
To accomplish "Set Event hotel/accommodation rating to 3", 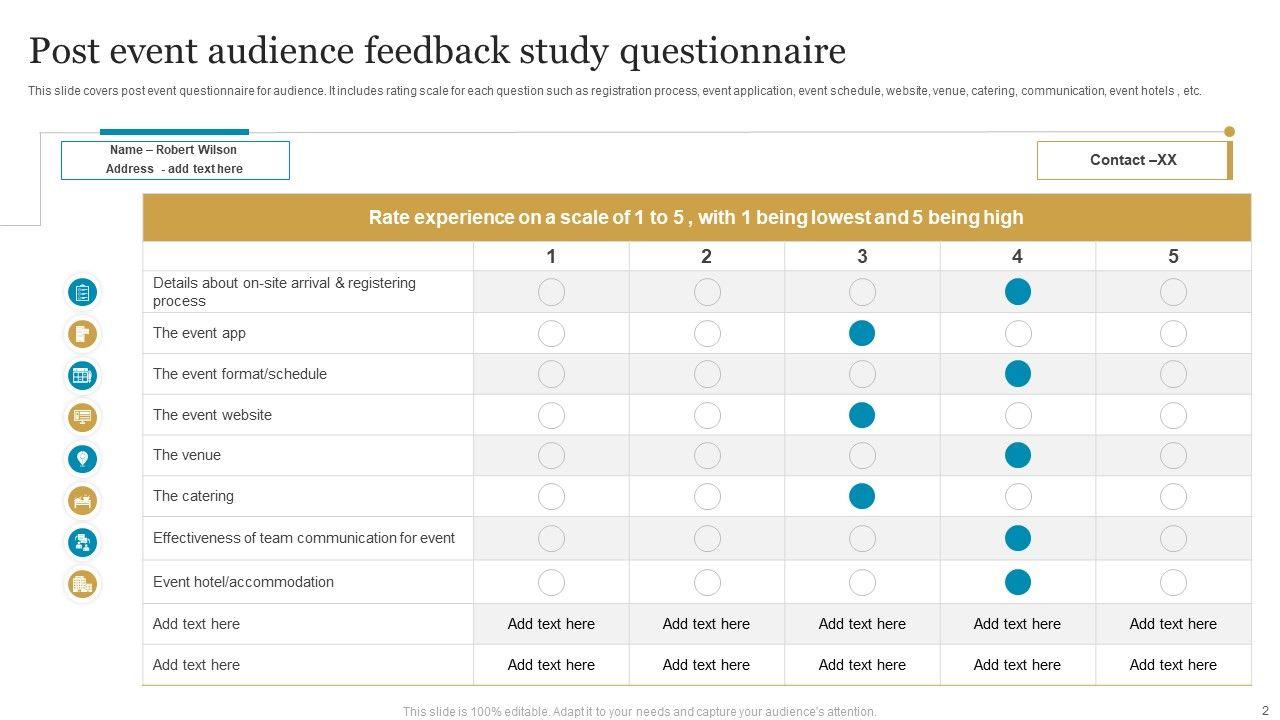I will [862, 582].
